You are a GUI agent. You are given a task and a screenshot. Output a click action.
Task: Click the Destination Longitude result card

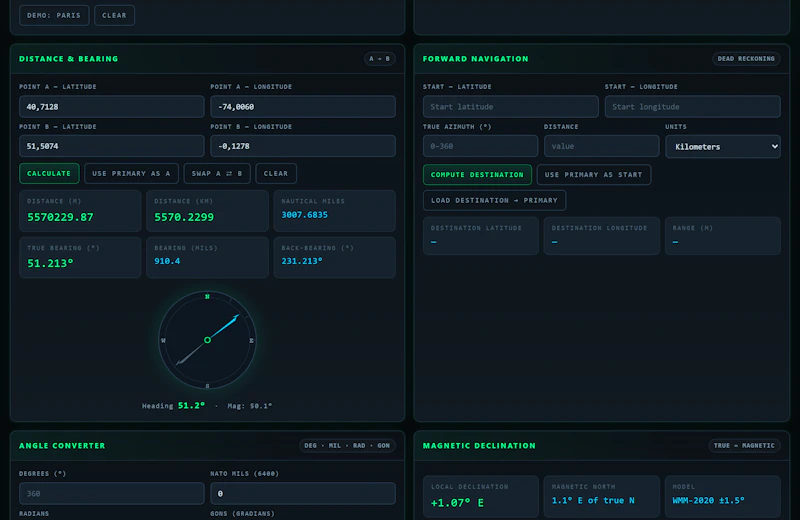coord(602,236)
